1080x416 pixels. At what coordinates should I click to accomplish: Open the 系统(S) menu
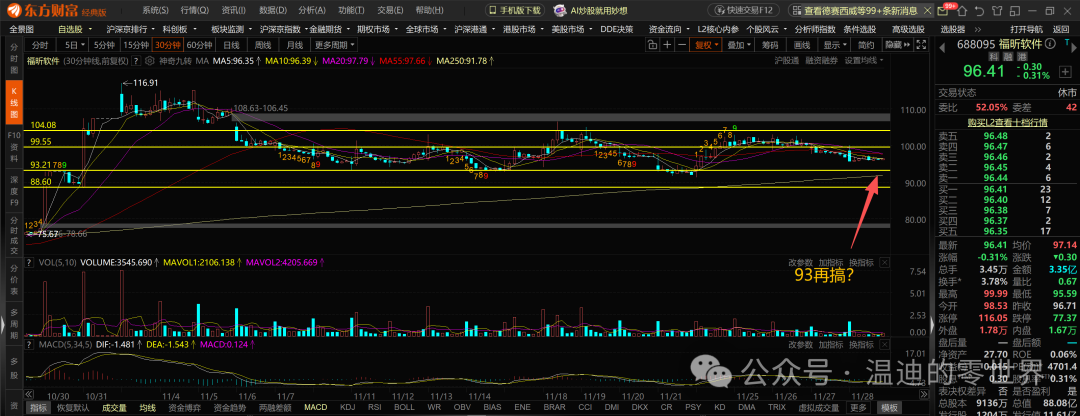click(155, 10)
